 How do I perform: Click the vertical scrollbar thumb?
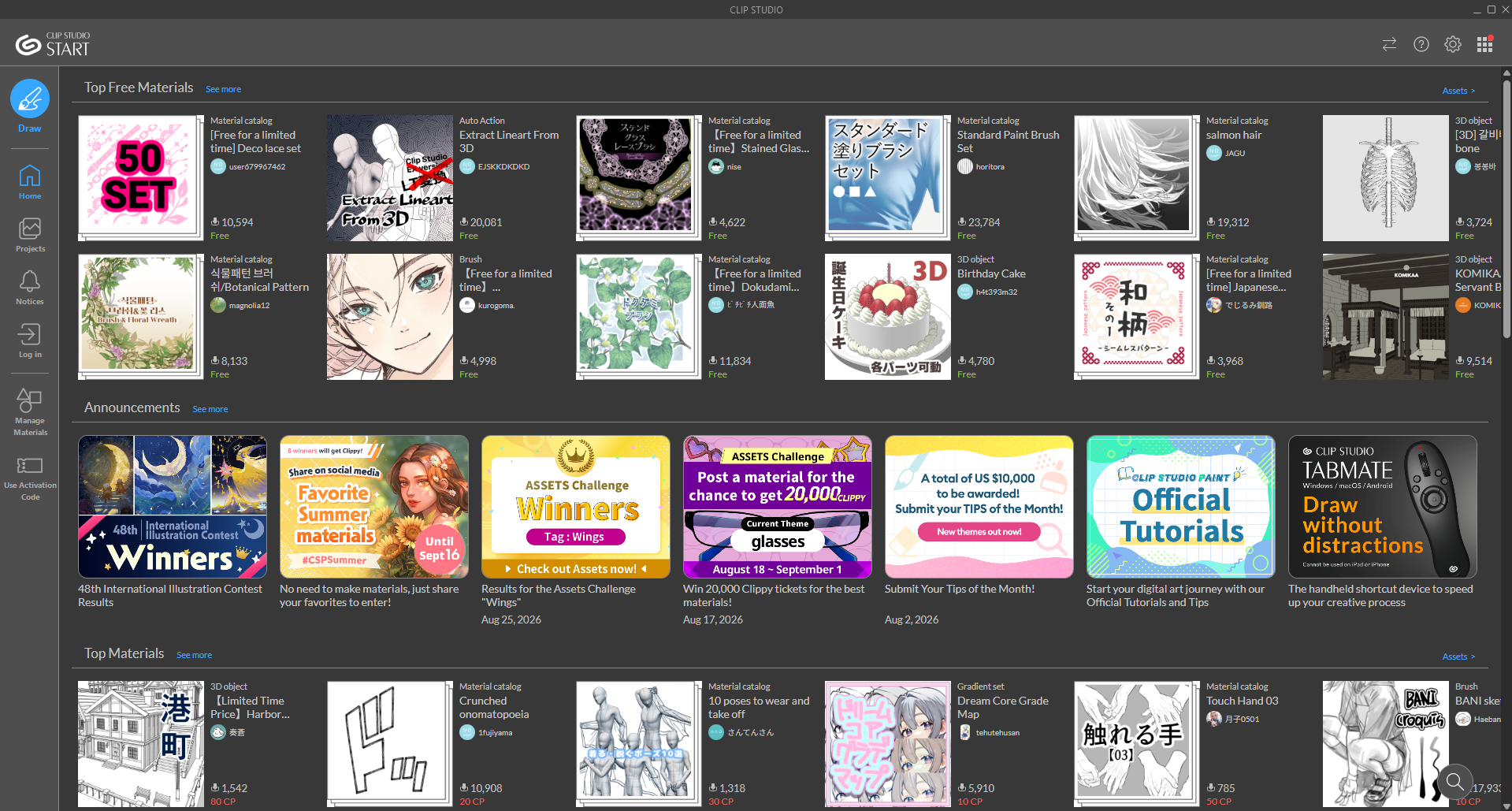[x=1506, y=209]
